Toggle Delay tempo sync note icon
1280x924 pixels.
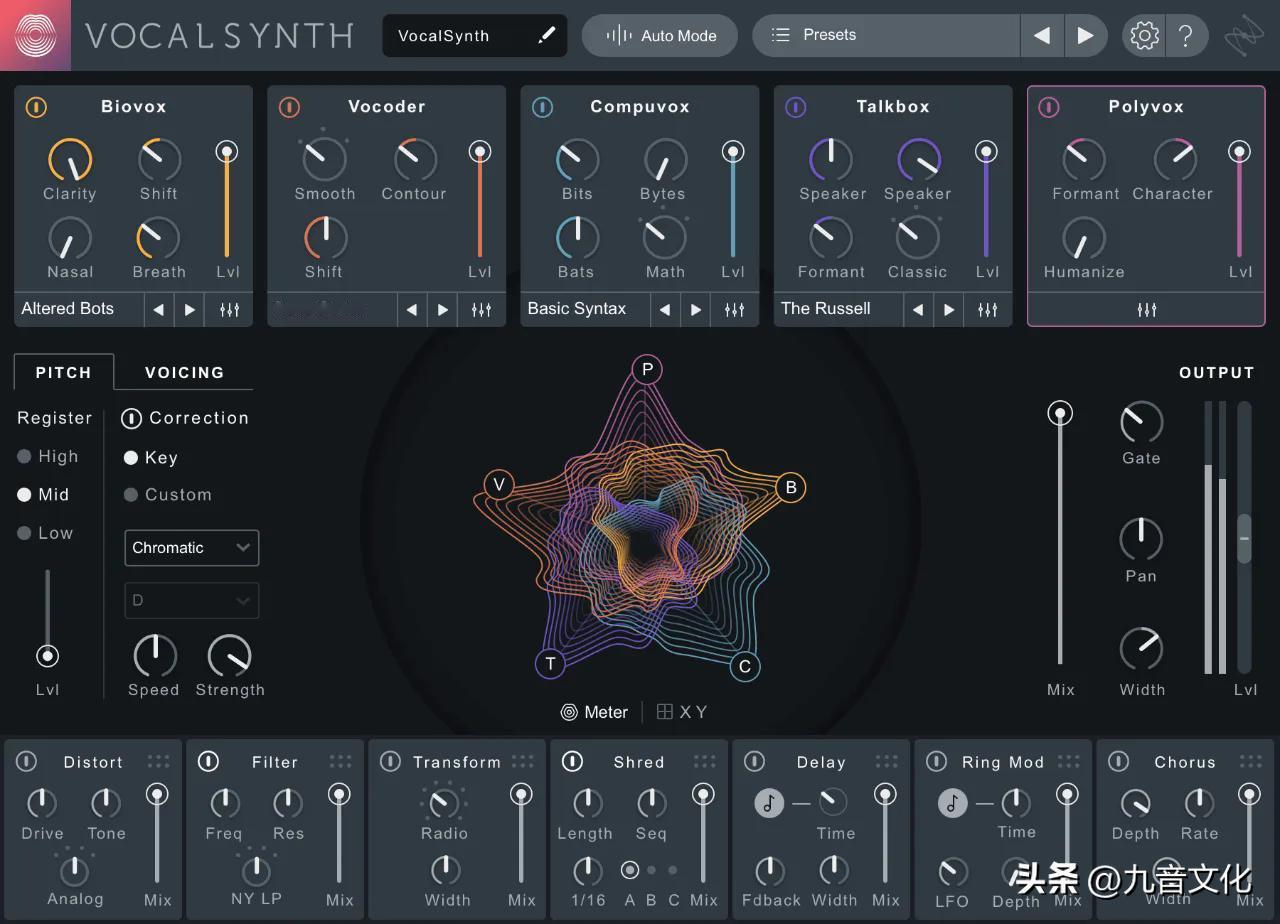[x=769, y=802]
